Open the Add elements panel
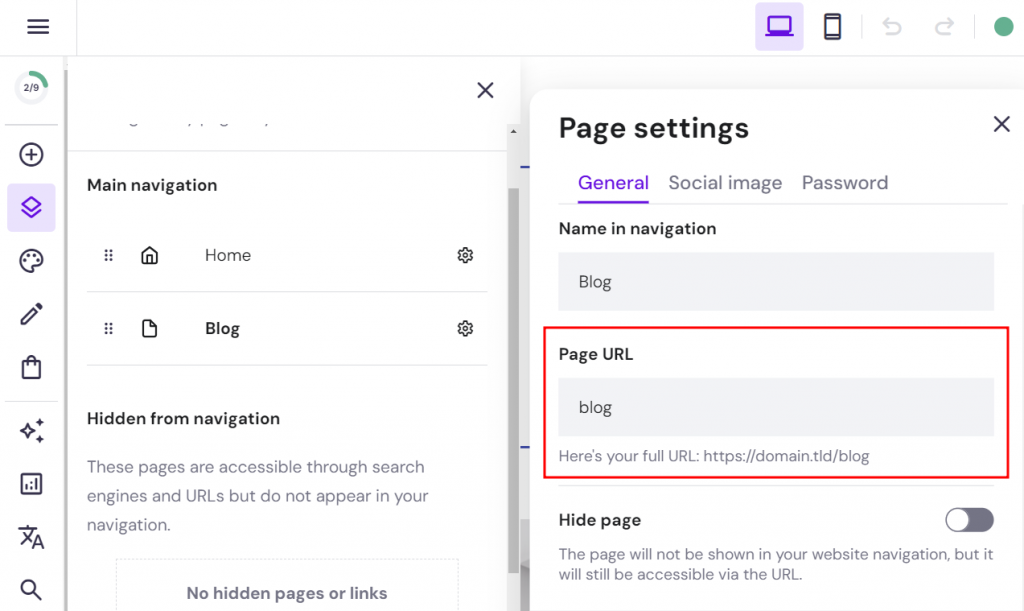 point(31,154)
